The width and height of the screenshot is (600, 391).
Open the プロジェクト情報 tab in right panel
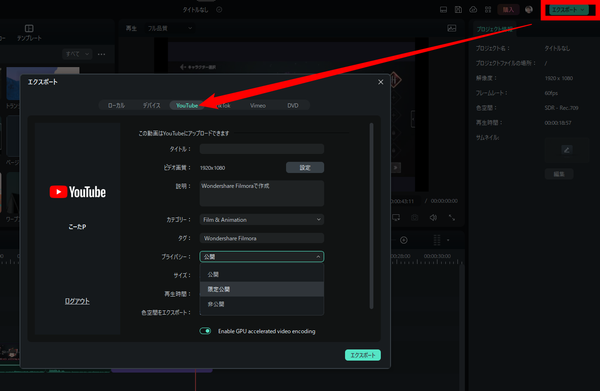pyautogui.click(x=494, y=29)
